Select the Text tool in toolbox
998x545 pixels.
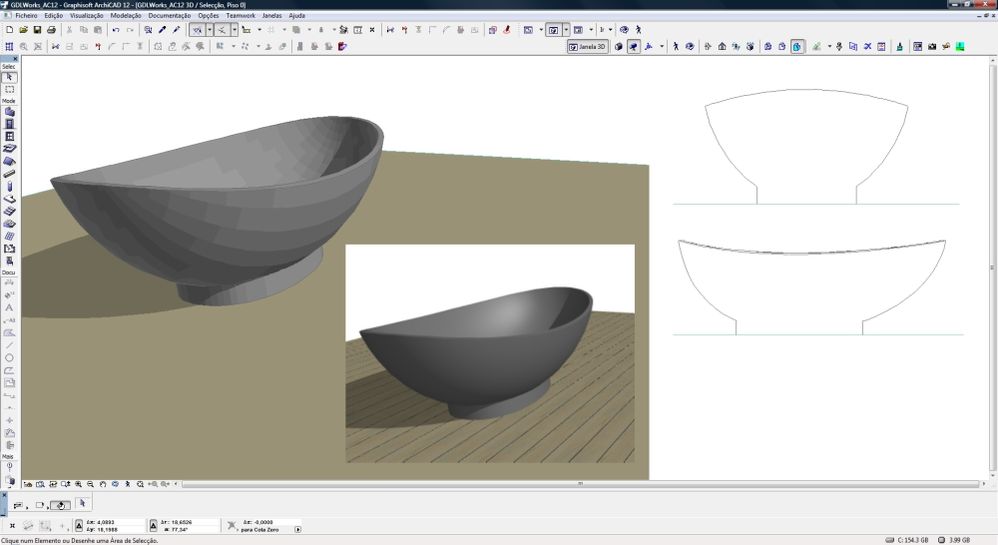coord(10,308)
